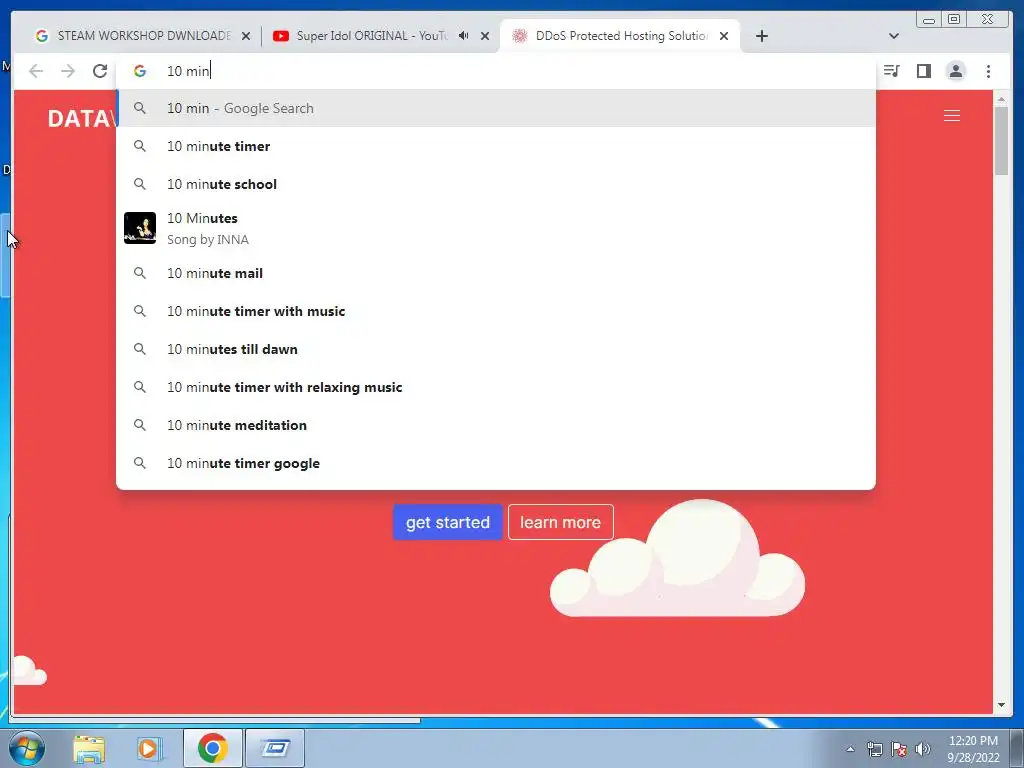Choose '10 minute timer' suggestion

tap(496, 146)
